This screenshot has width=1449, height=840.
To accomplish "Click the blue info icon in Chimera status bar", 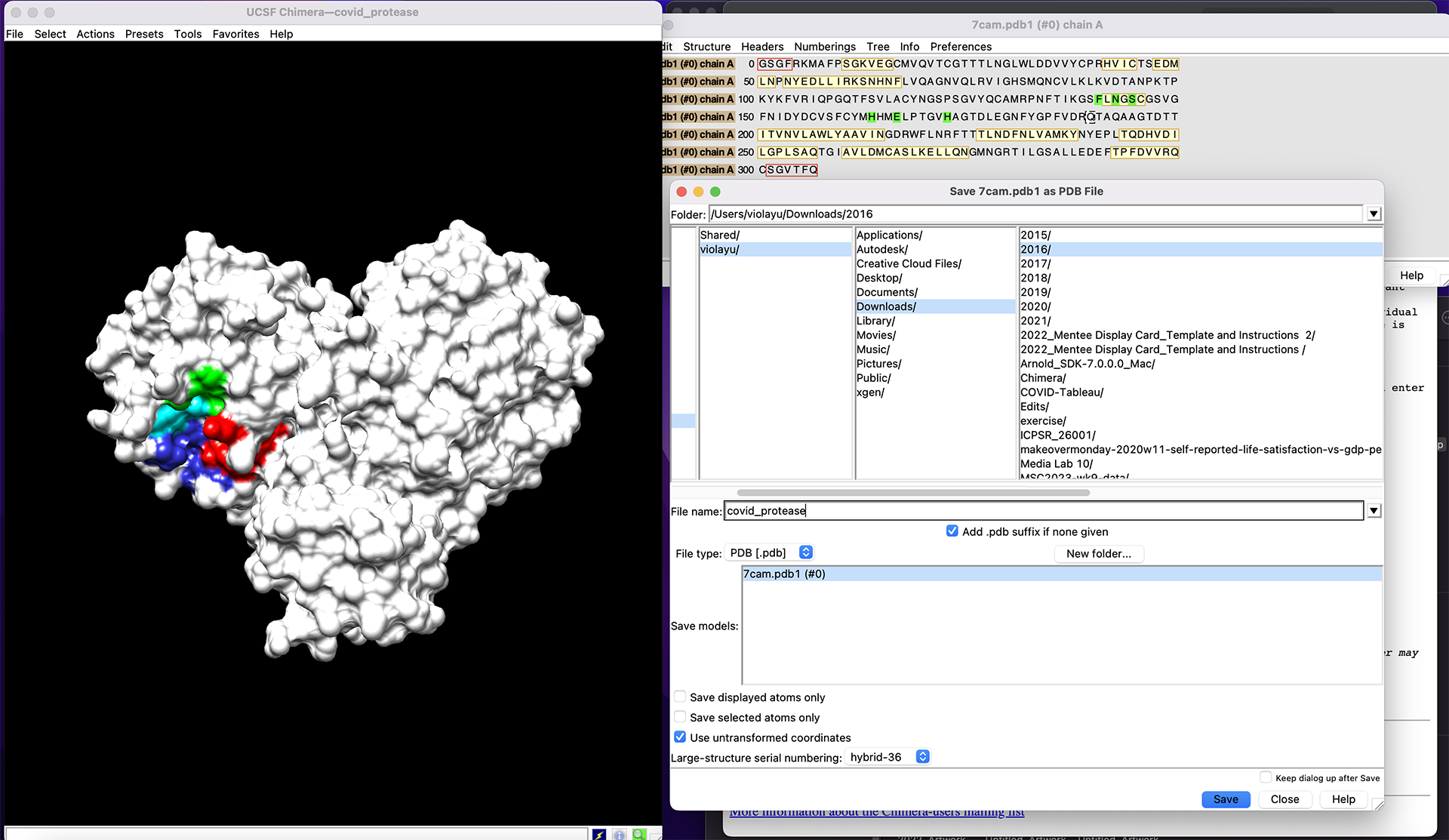I will (620, 834).
